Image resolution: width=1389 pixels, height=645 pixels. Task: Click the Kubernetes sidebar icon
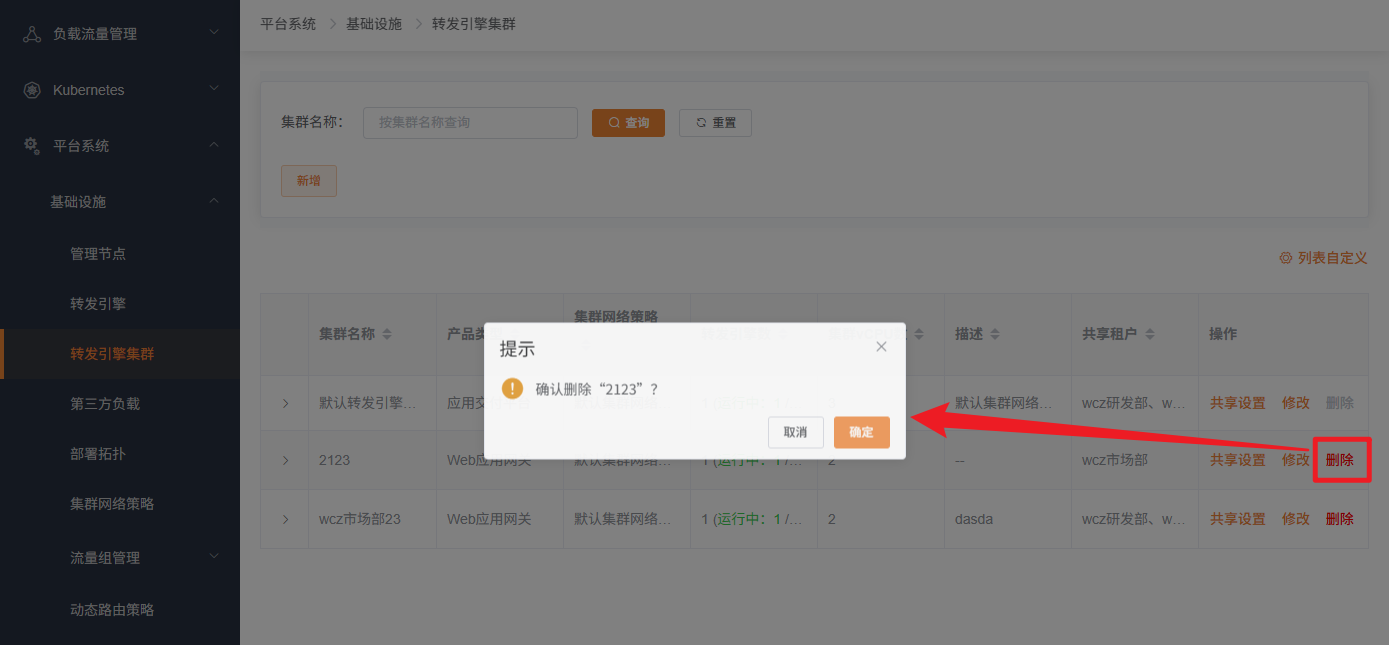32,90
